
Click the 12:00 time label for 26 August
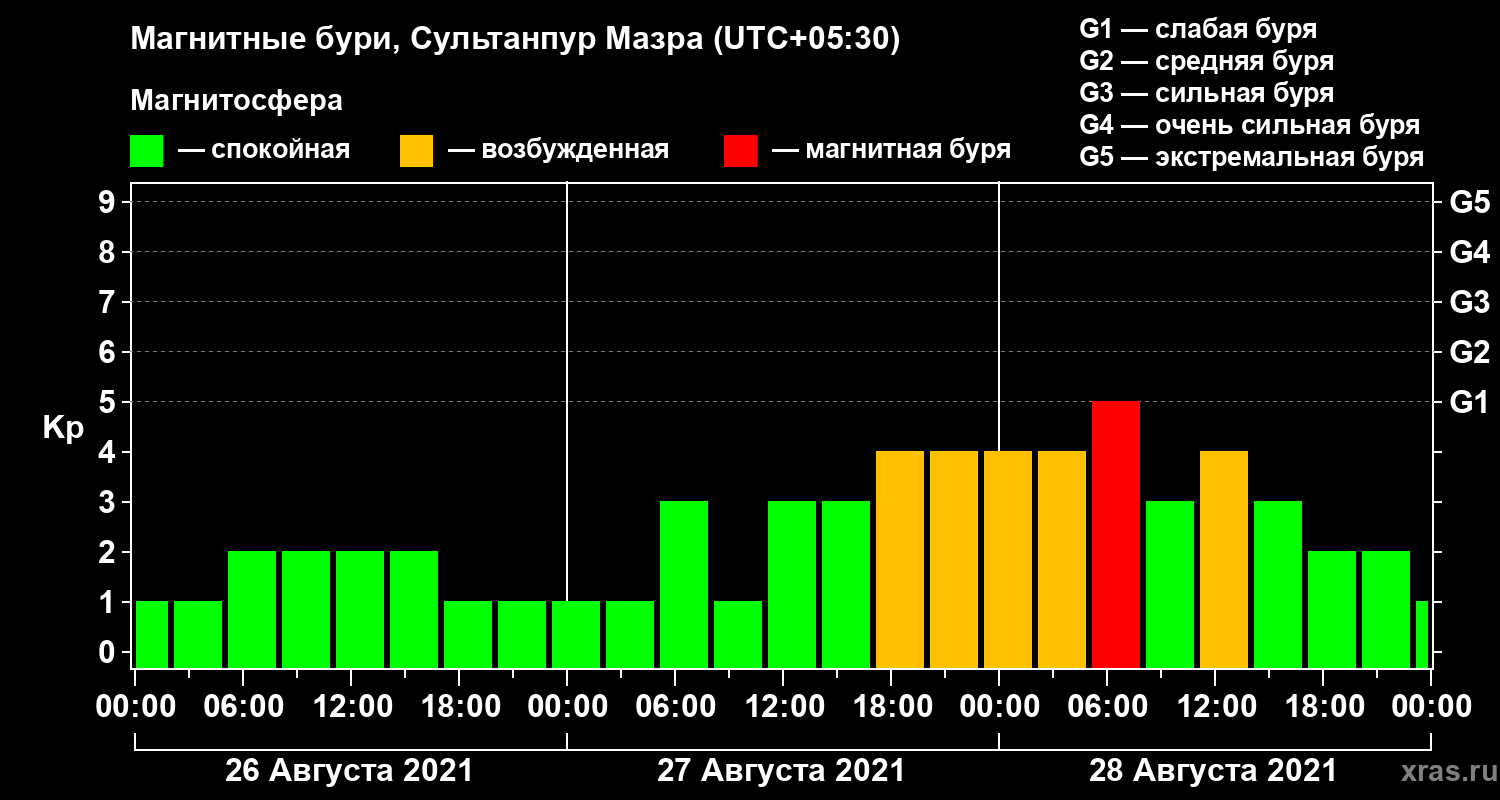click(351, 707)
